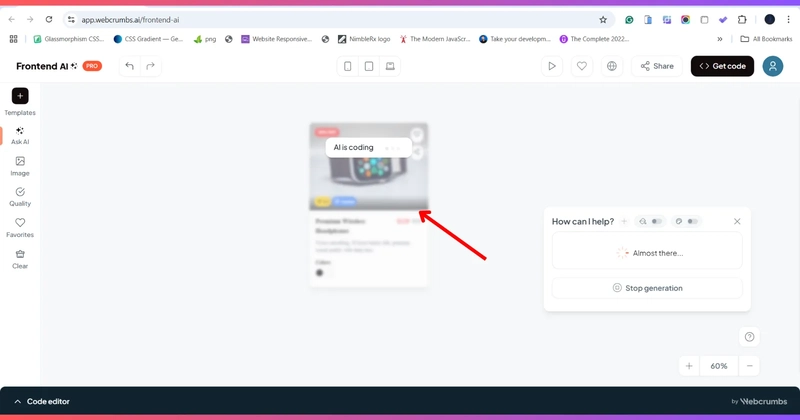Click the Clear canvas icon
This screenshot has height=420, width=800.
click(20, 259)
